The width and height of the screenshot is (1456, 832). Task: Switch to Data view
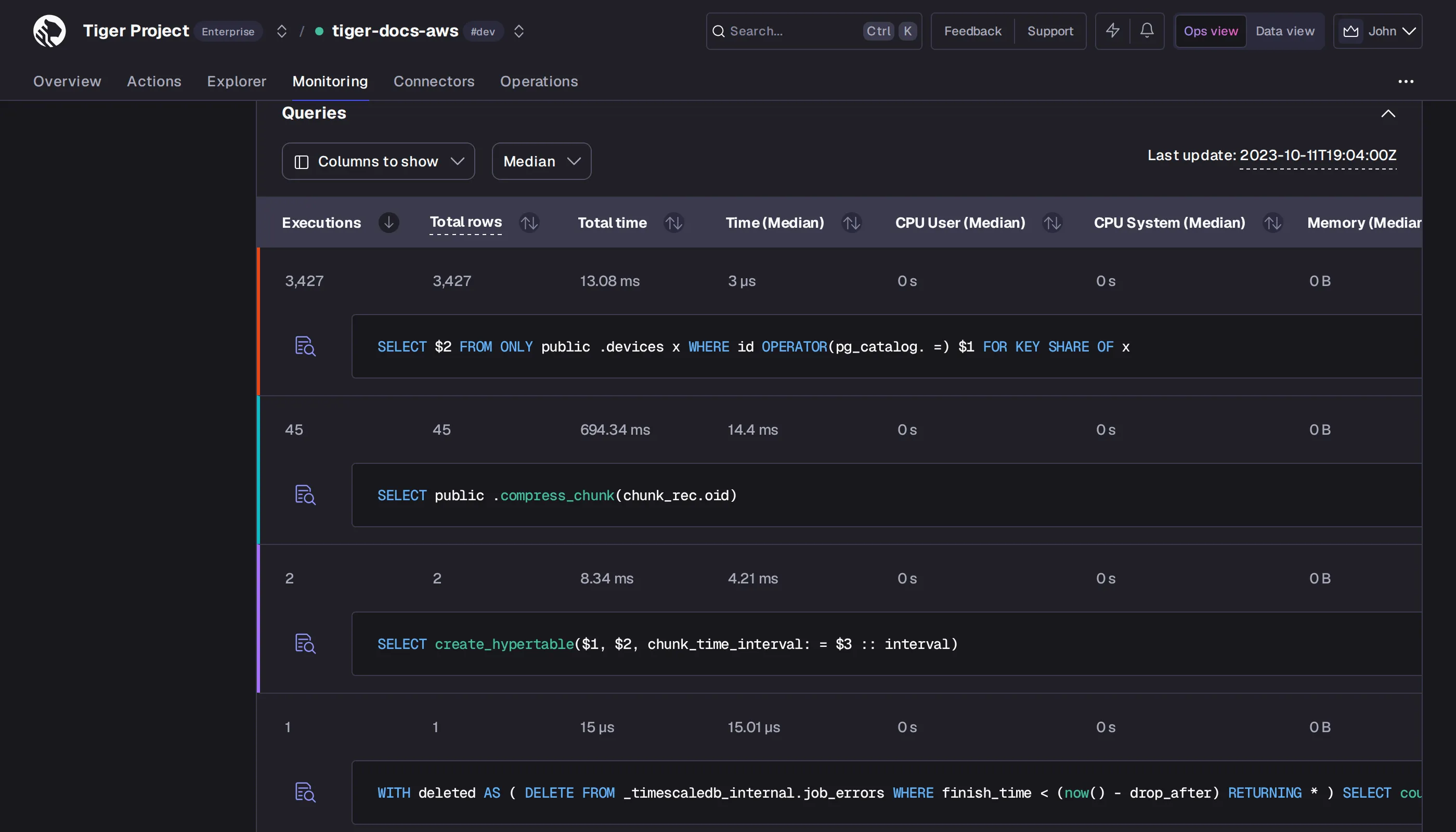click(x=1284, y=31)
